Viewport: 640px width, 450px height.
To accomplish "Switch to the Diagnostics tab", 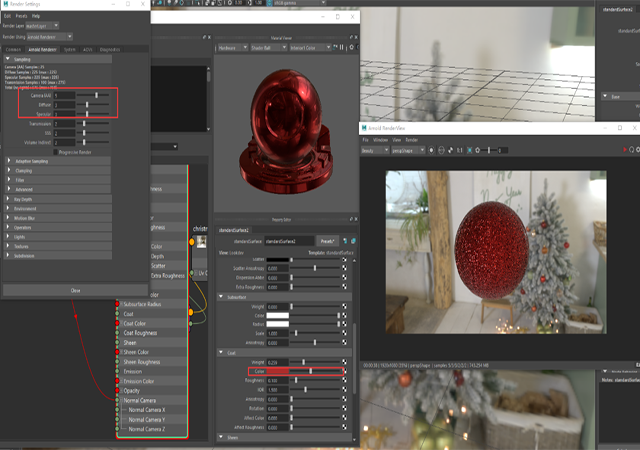I will [x=110, y=49].
